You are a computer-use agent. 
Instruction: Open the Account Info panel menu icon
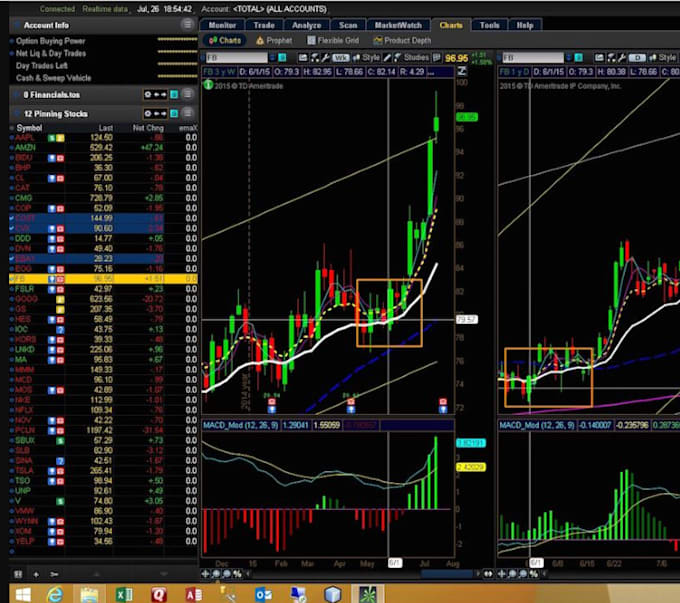point(188,25)
